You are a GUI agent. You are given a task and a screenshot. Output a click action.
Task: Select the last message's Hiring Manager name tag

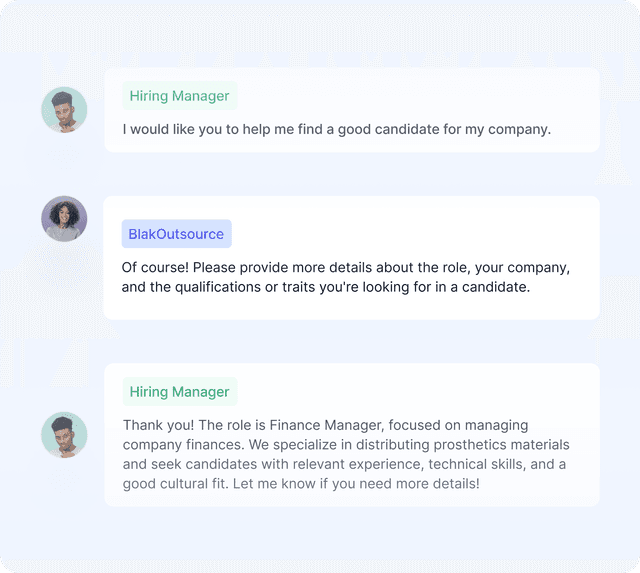(179, 392)
